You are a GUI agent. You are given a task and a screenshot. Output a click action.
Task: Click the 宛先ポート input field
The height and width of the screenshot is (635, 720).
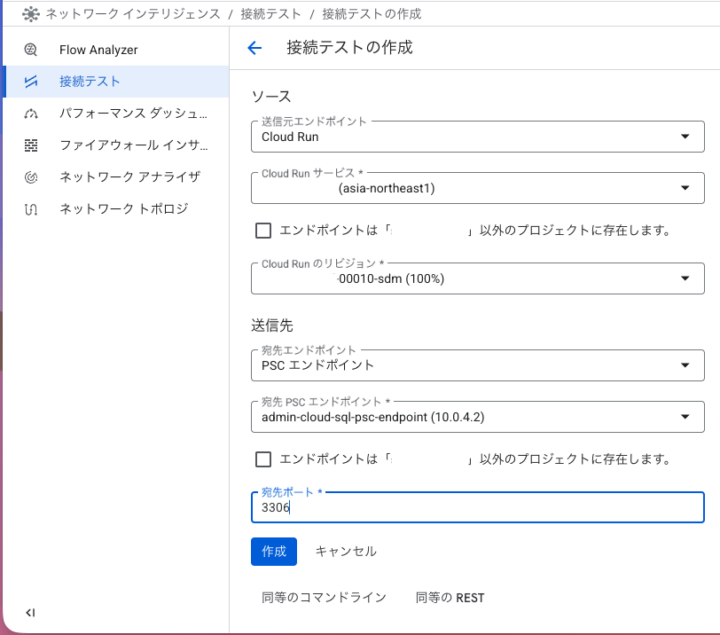point(477,508)
